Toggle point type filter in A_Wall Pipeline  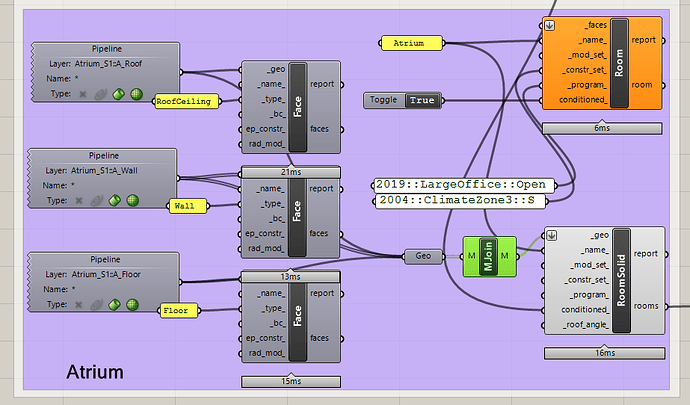[79, 201]
